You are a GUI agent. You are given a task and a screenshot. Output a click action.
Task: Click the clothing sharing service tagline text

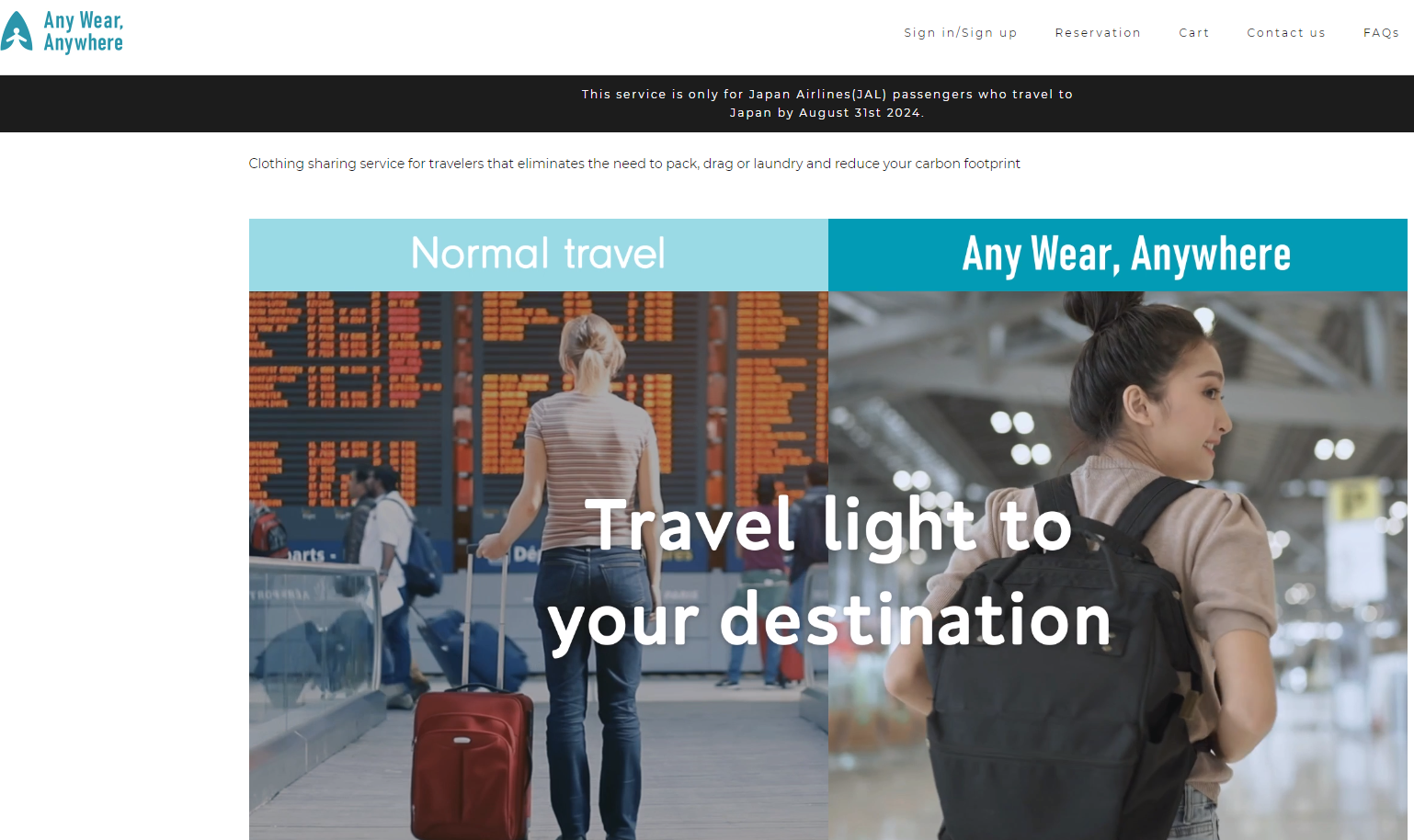point(634,164)
